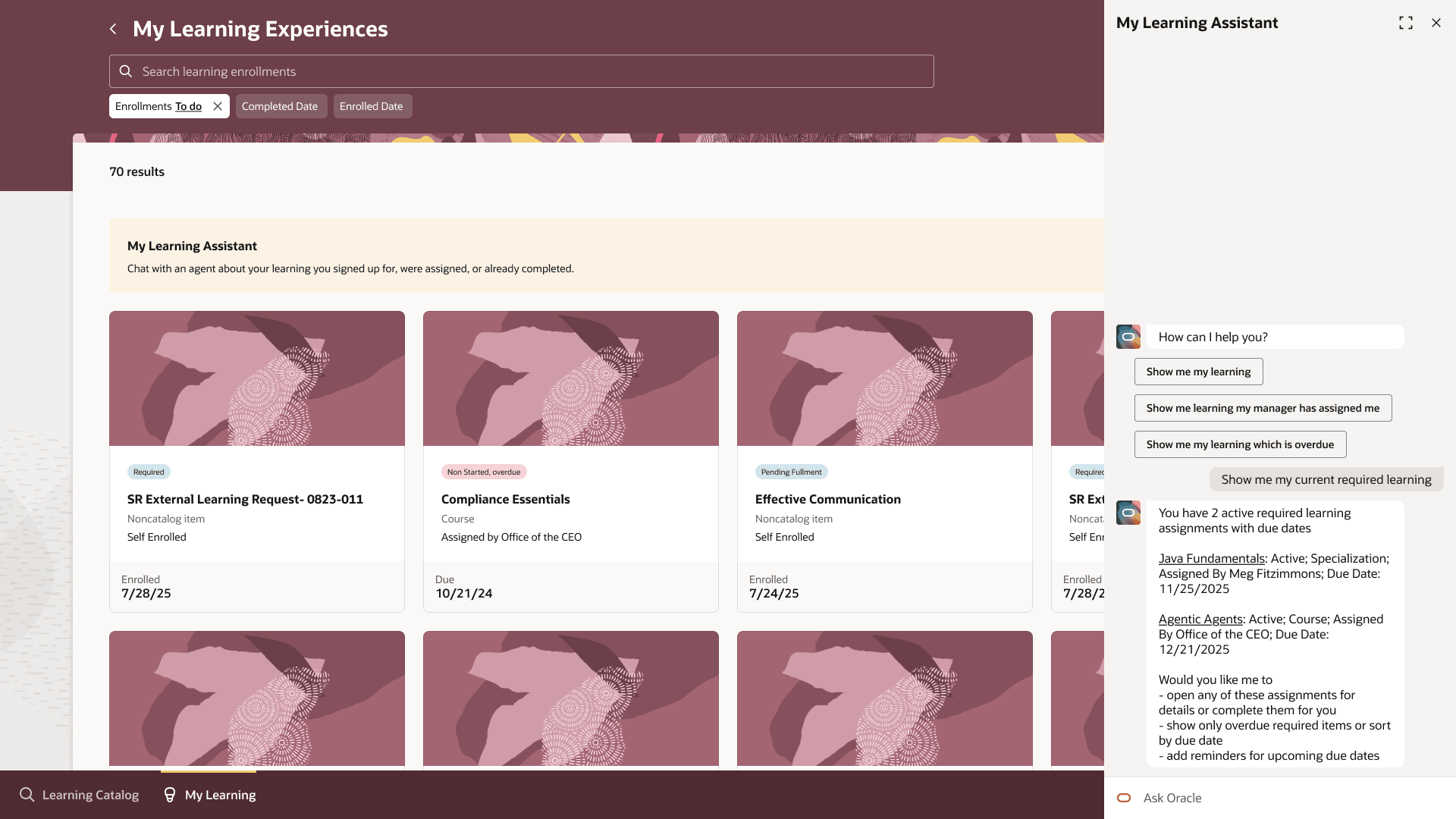Image resolution: width=1456 pixels, height=819 pixels.
Task: Click the assistant avatar beside required learning response
Action: (x=1128, y=513)
